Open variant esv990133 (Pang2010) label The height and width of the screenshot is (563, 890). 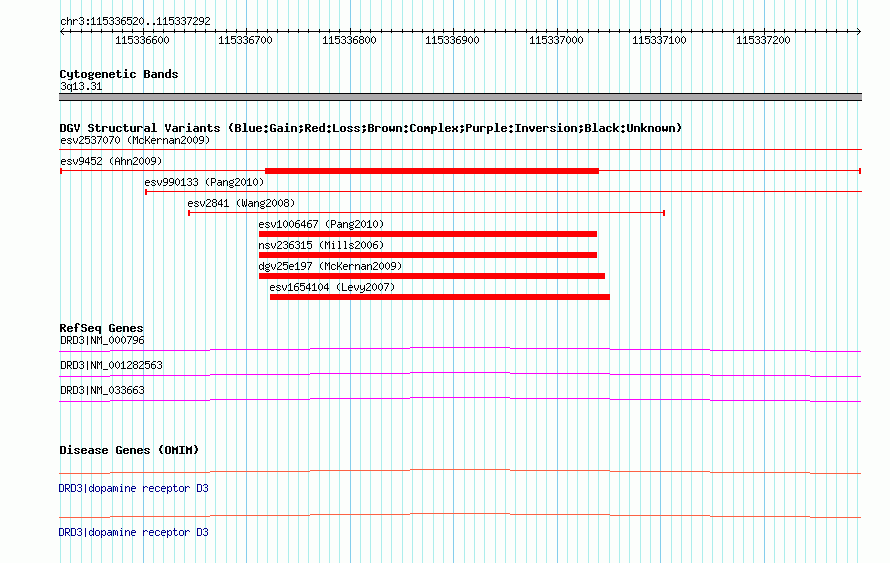tap(204, 182)
